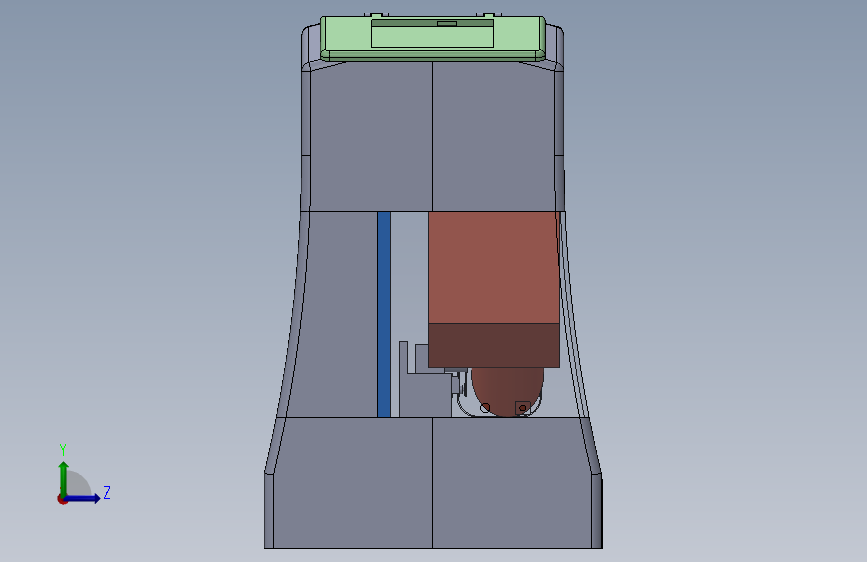Image resolution: width=867 pixels, height=562 pixels.
Task: Click the small slot on green cover top
Action: click(447, 23)
